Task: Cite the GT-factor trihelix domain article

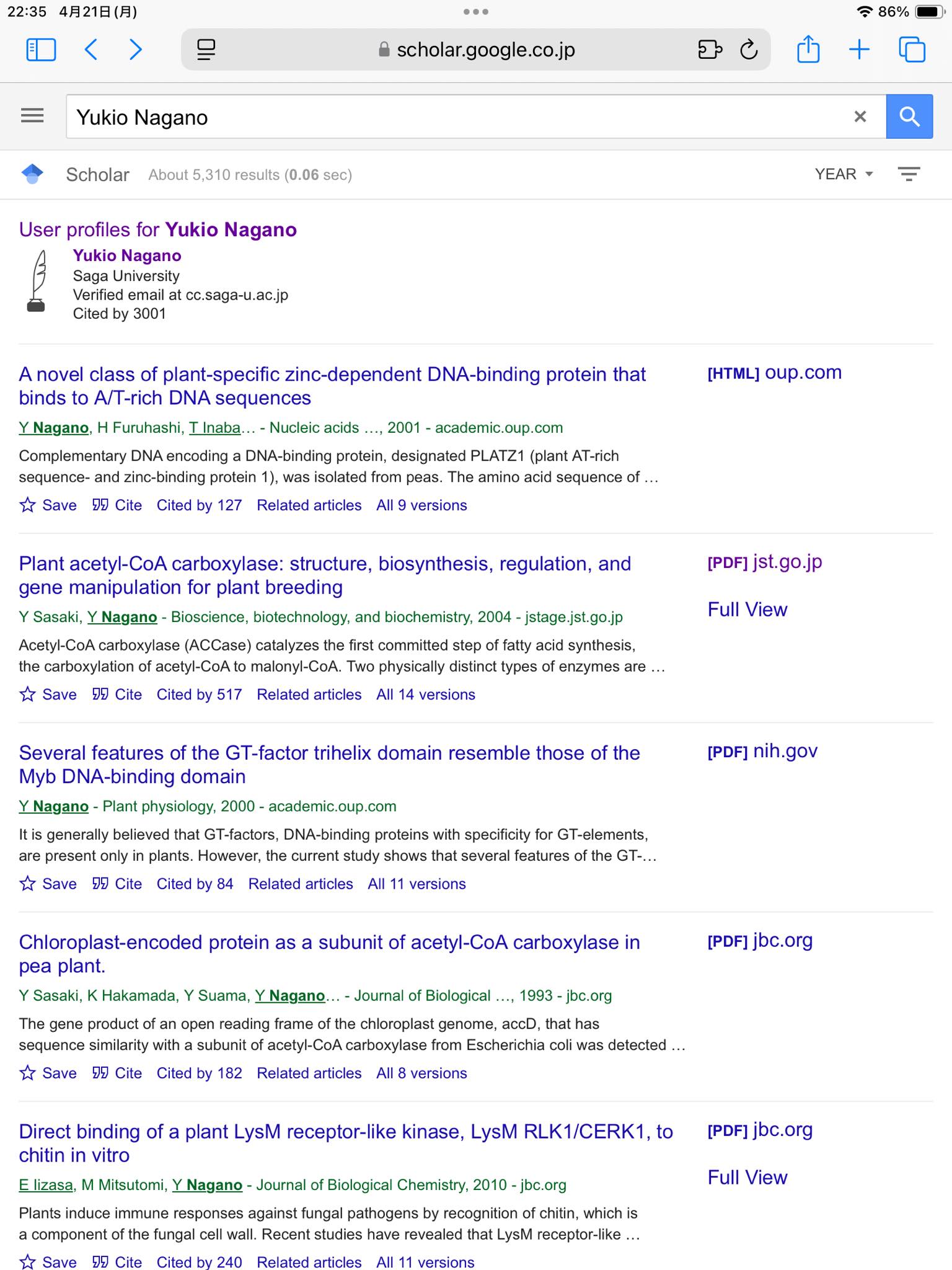Action: point(117,884)
